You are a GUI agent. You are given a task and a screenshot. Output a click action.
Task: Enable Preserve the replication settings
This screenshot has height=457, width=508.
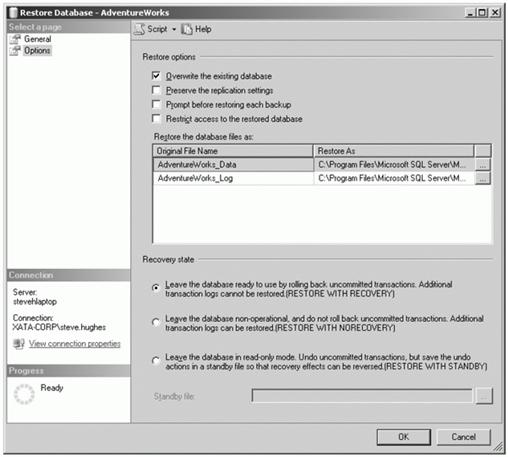pyautogui.click(x=156, y=90)
